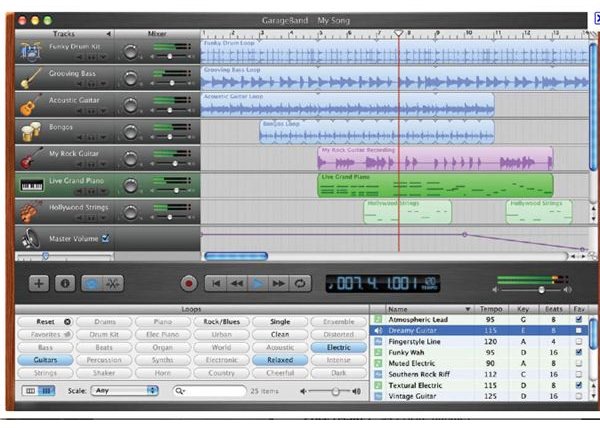The width and height of the screenshot is (600, 428).
Task: Toggle favorite for Fingerstyle Line
Action: click(x=579, y=341)
